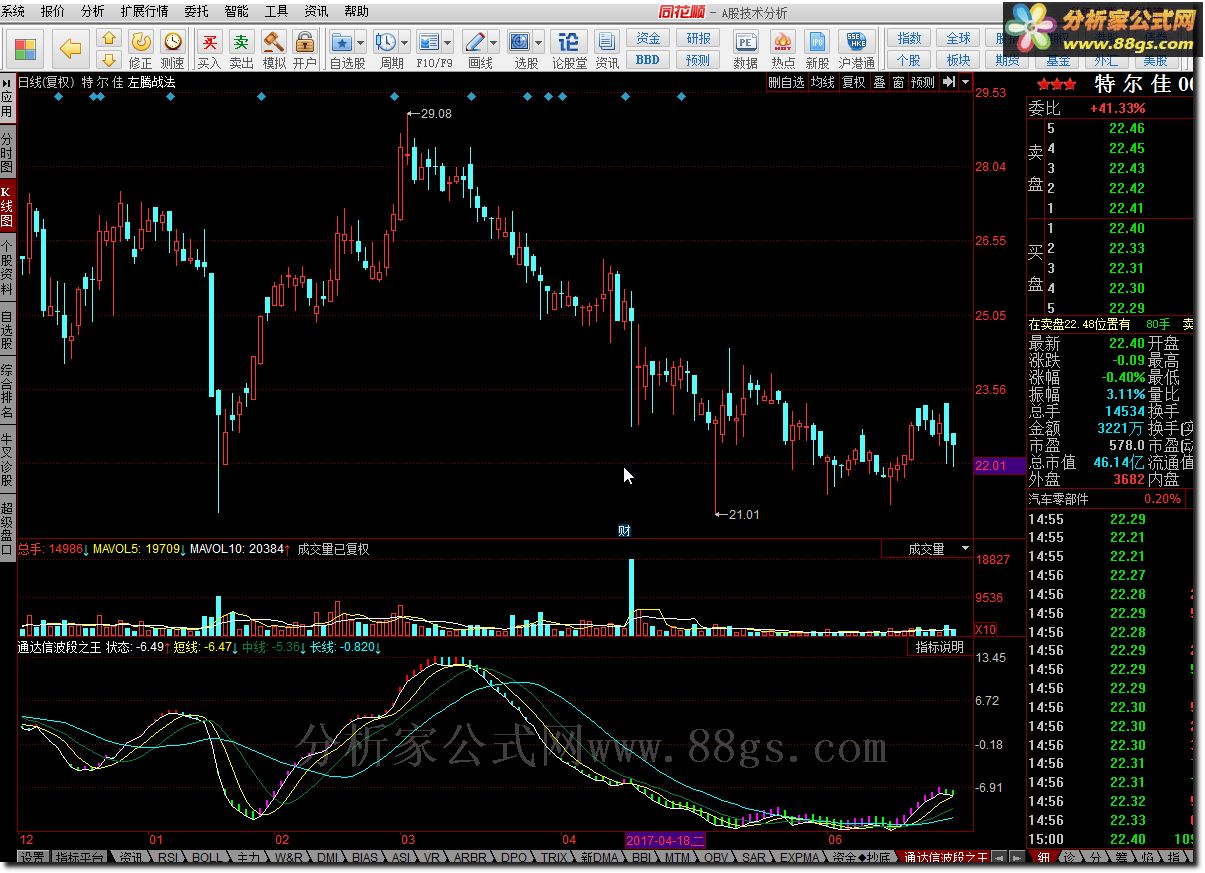Expand the 选股 dropdown arrow
Viewport: 1205px width, 873px height.
point(539,42)
